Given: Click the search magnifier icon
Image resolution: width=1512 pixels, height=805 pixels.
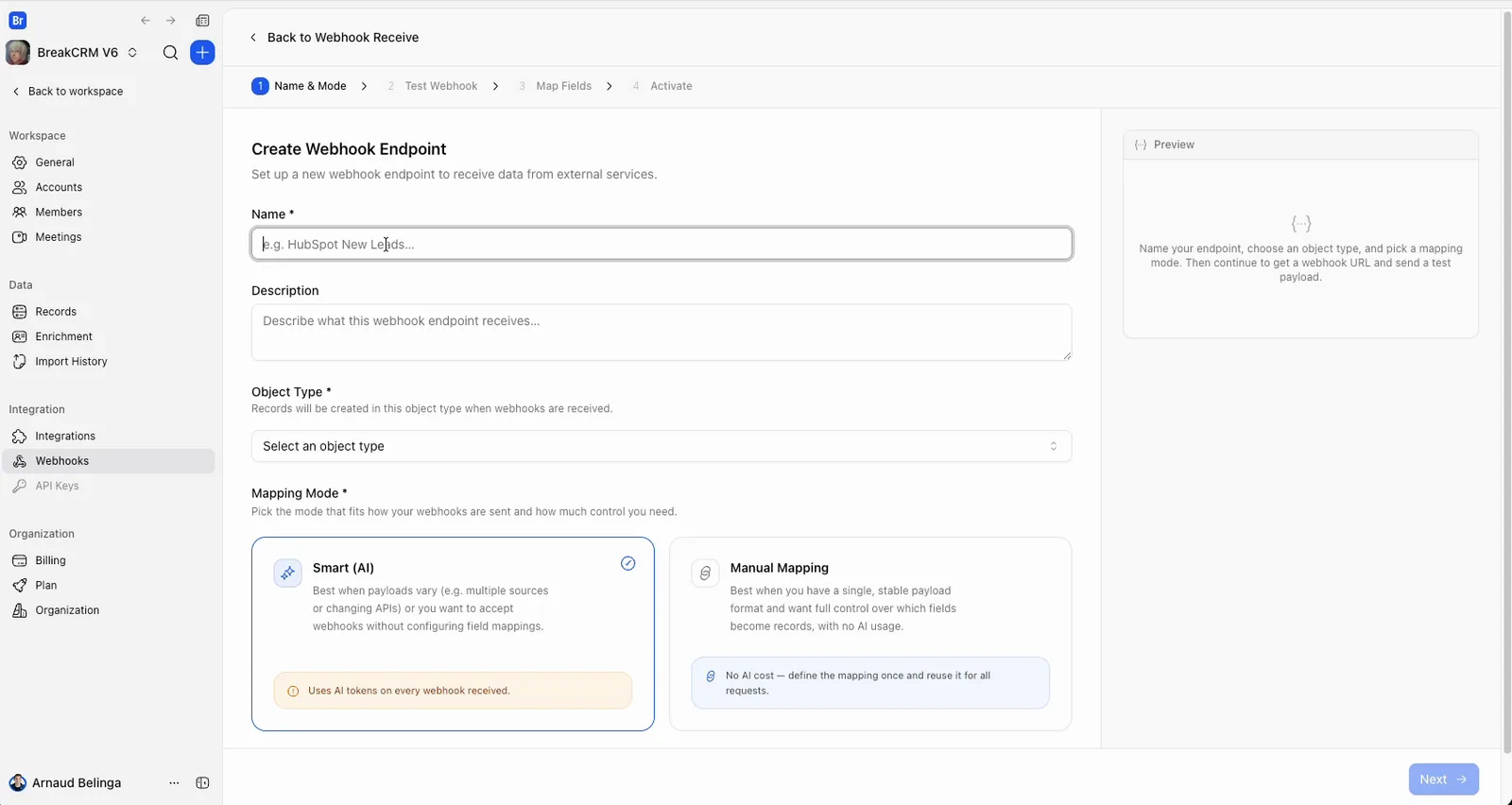Looking at the screenshot, I should [x=170, y=53].
